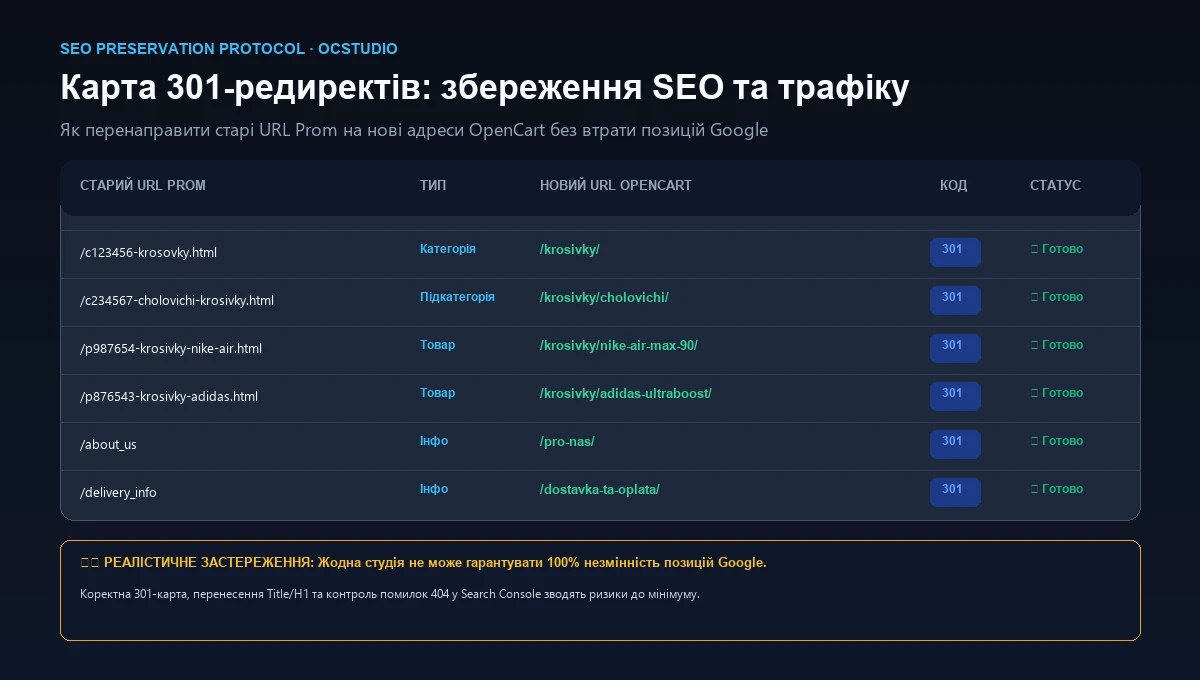This screenshot has width=1200, height=680.
Task: Click the ТИП column header
Action: (433, 186)
